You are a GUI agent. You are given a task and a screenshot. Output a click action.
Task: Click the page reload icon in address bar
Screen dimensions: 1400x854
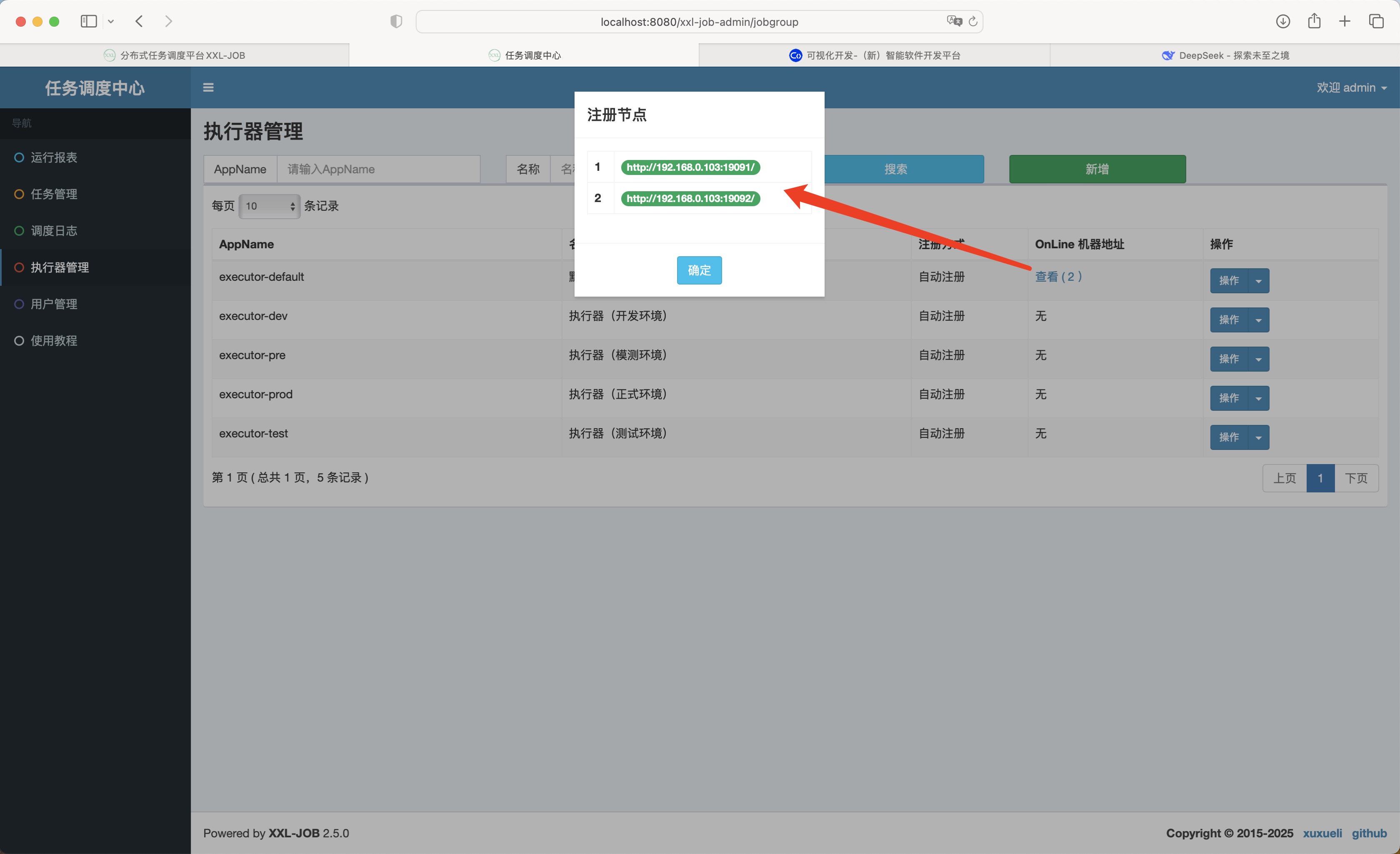(973, 22)
